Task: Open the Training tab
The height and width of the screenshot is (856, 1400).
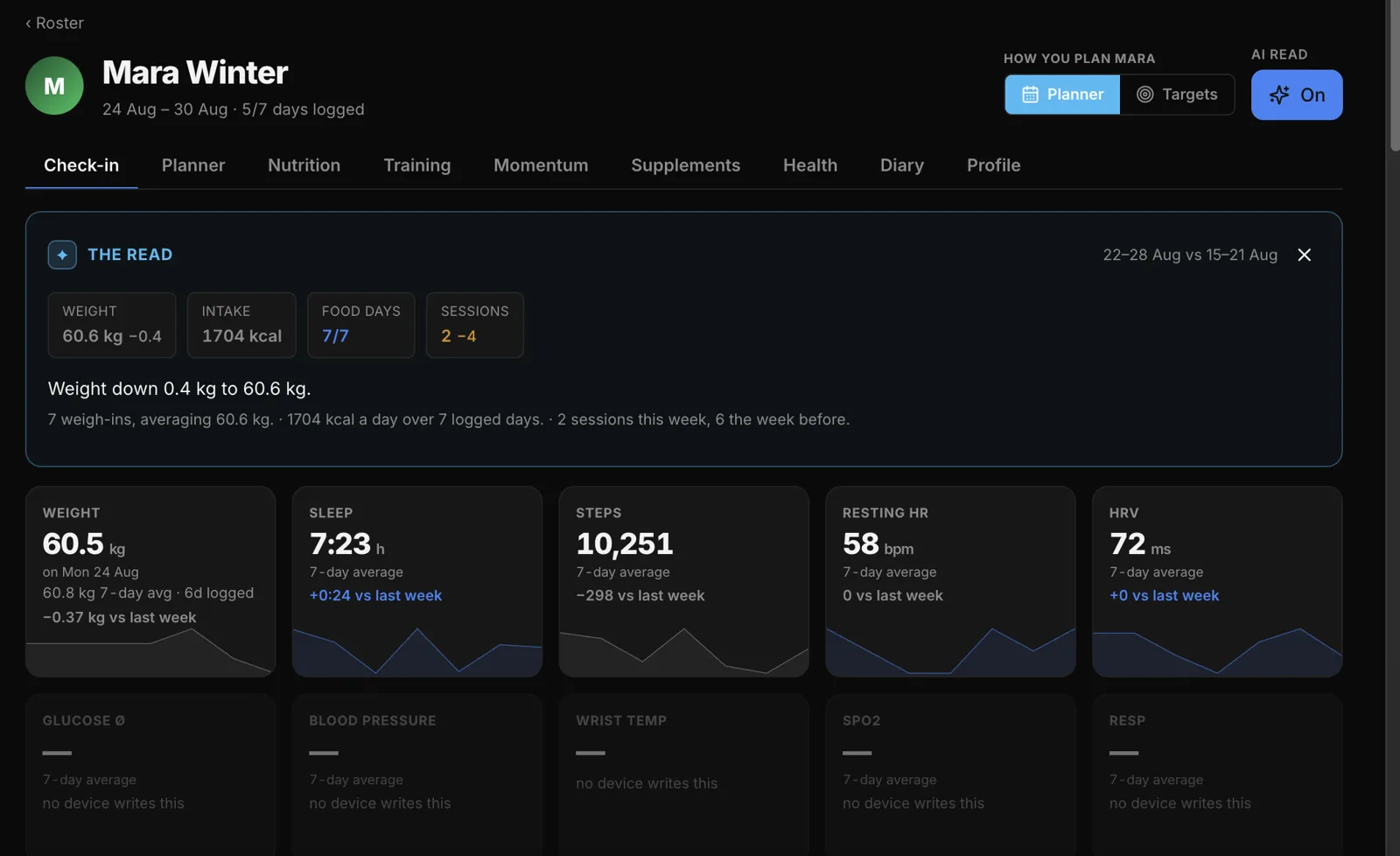Action: click(x=416, y=165)
